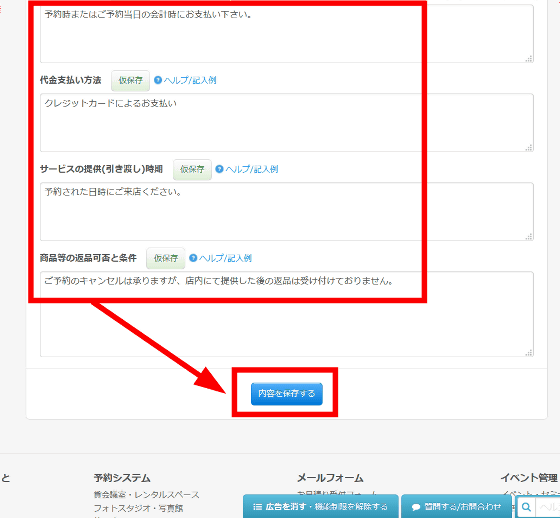Click the magnifier search icon in footer bar
Image resolution: width=560 pixels, height=518 pixels.
click(x=526, y=507)
